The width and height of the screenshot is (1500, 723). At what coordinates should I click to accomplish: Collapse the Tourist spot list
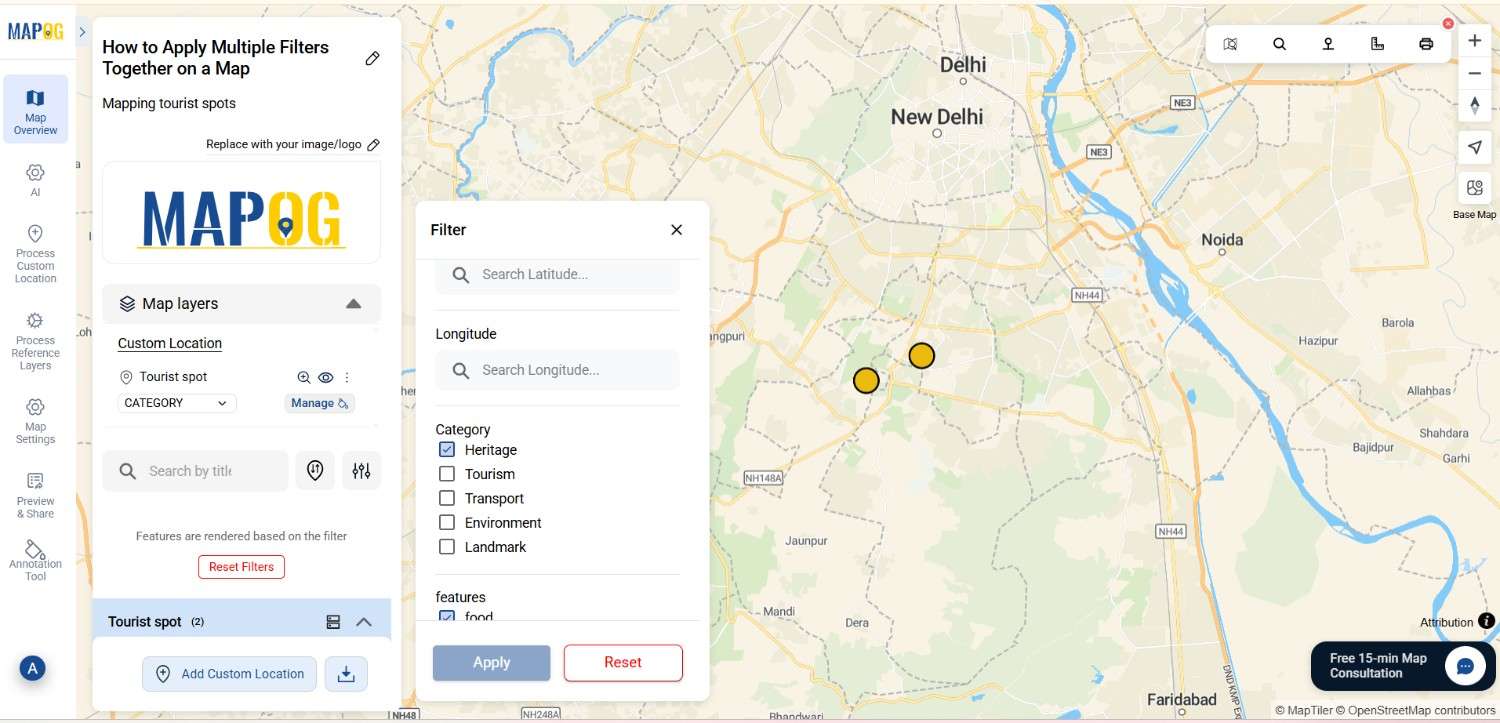pyautogui.click(x=364, y=622)
